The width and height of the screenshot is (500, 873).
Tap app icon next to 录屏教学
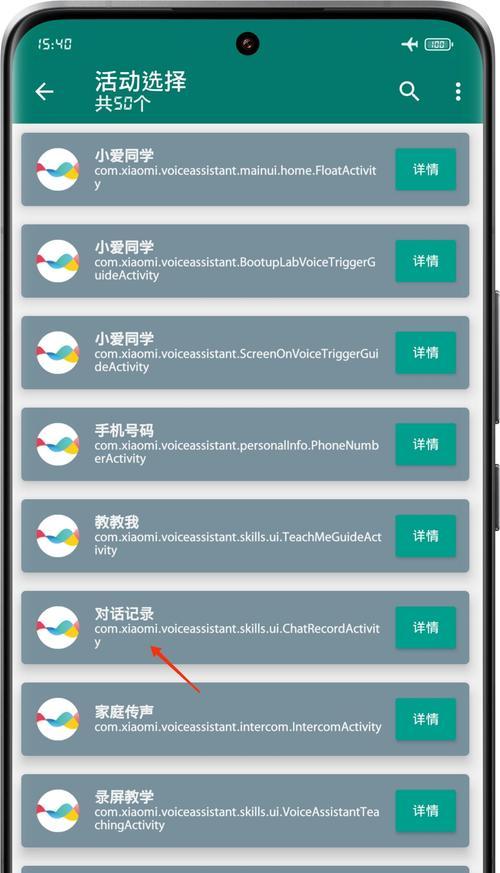[58, 811]
